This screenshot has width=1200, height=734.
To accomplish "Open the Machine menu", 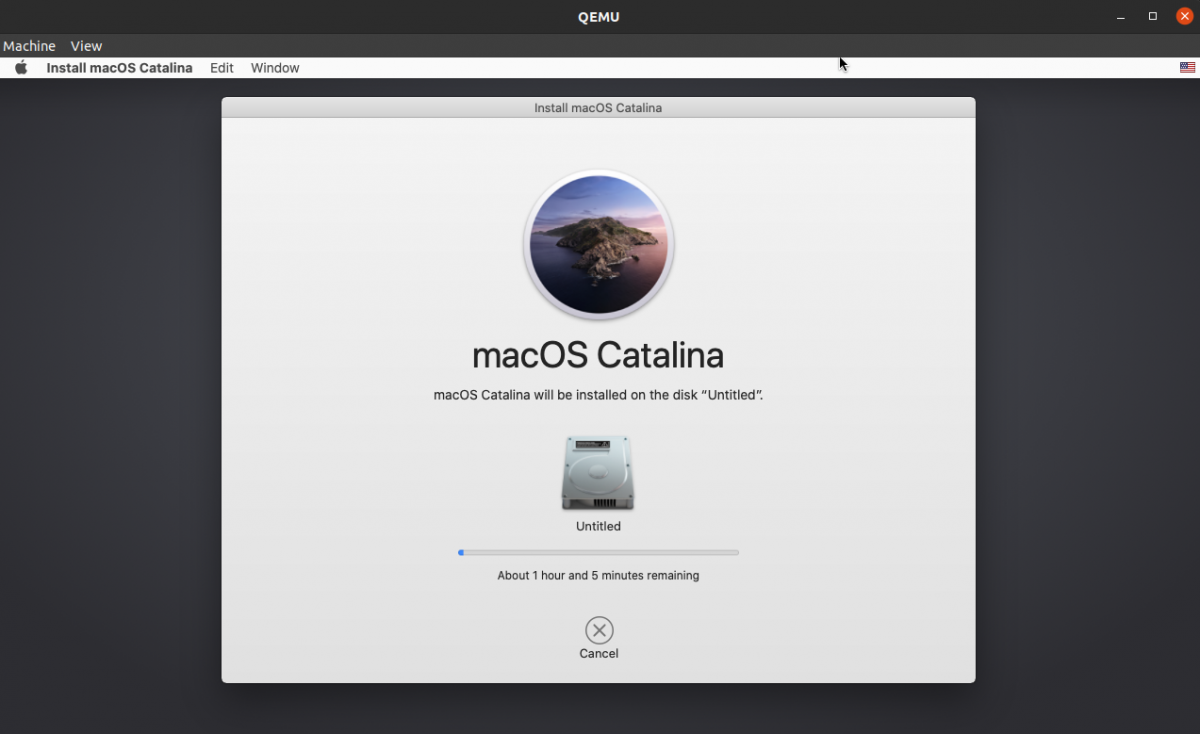I will [29, 45].
